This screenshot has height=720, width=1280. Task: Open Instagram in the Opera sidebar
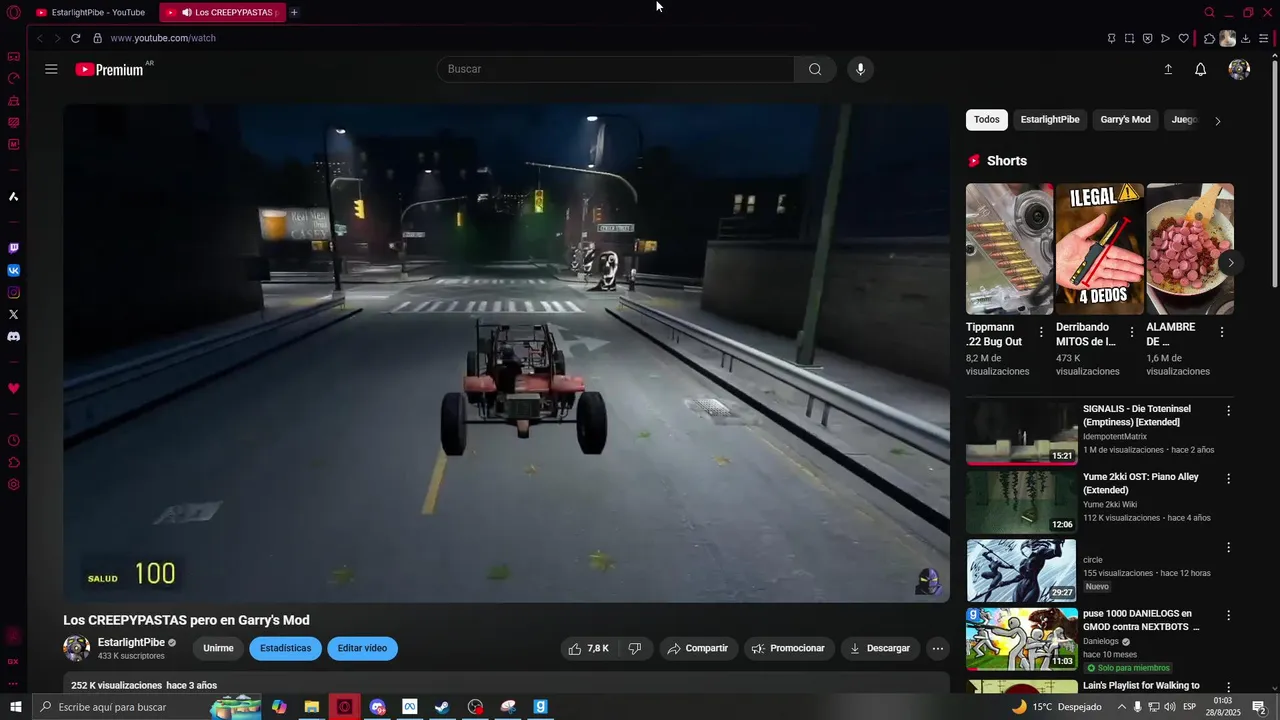tap(13, 292)
